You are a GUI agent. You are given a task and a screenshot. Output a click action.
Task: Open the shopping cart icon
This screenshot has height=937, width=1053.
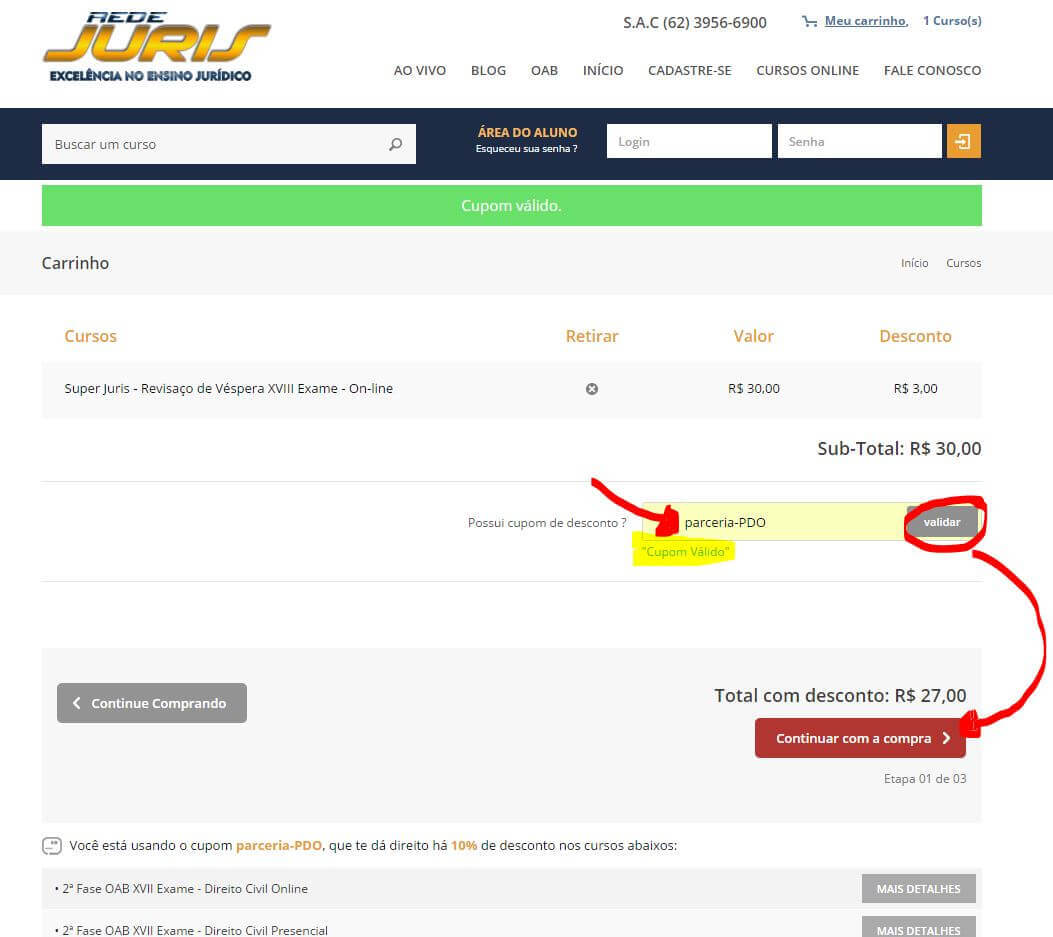point(809,21)
